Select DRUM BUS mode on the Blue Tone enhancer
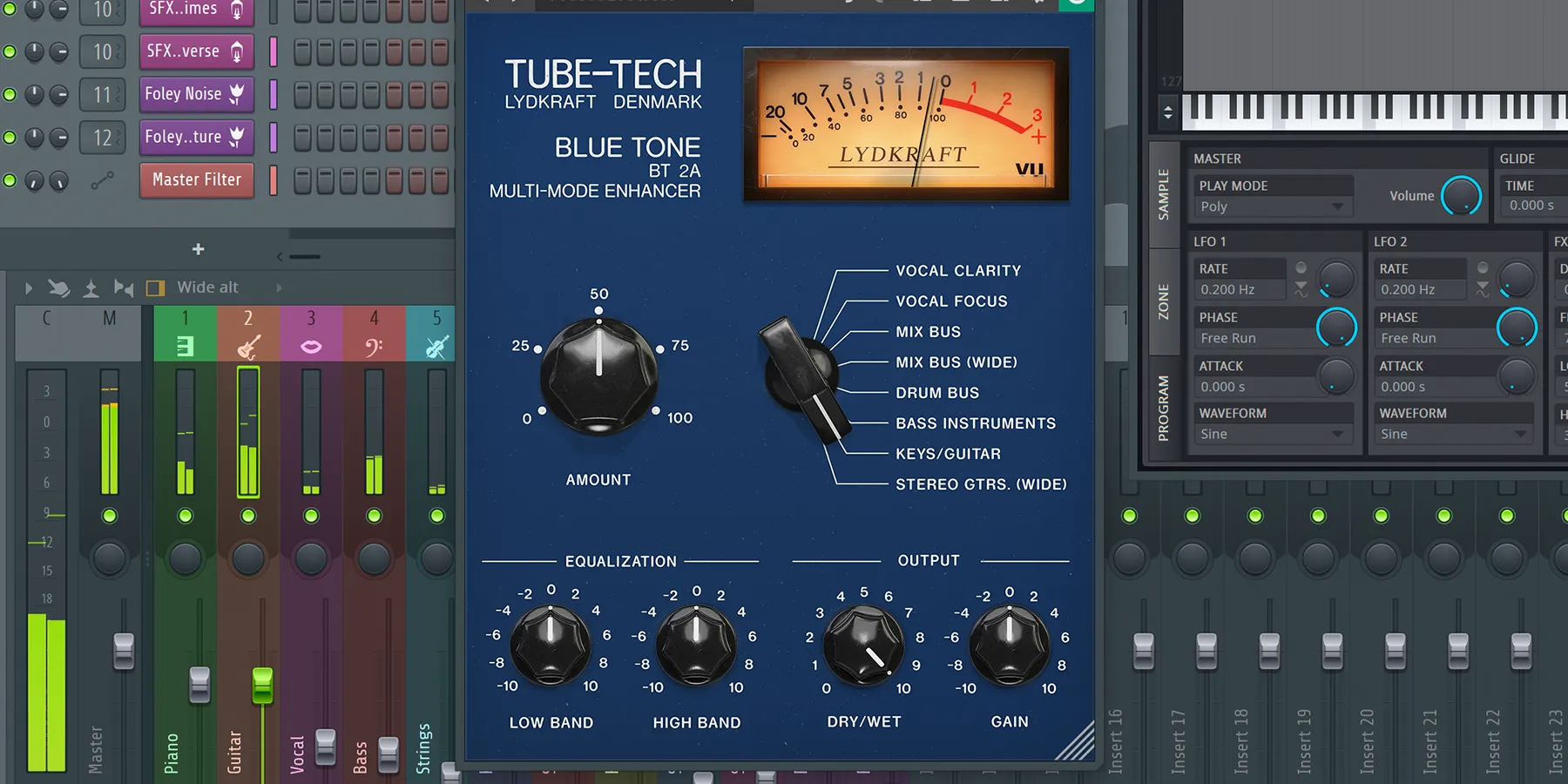 coord(937,393)
